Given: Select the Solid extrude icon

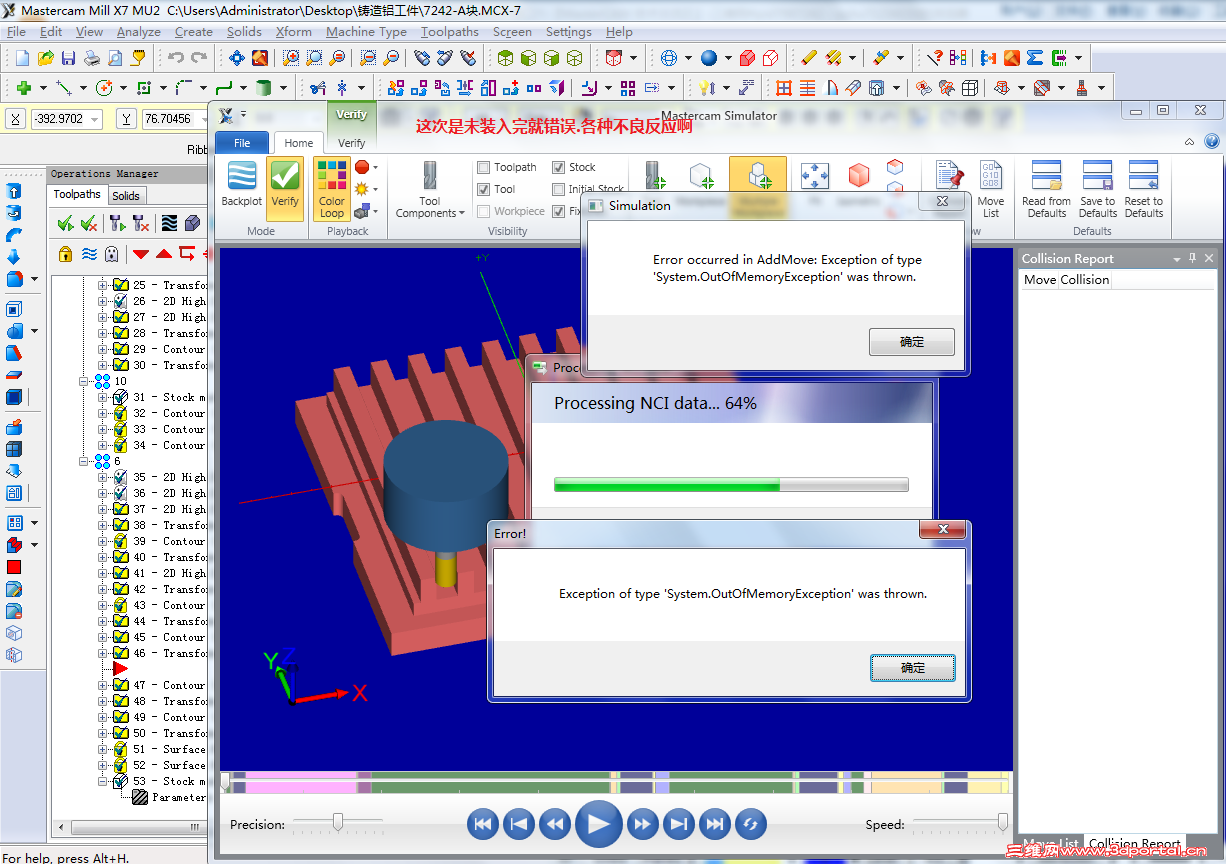Looking at the screenshot, I should [x=14, y=190].
